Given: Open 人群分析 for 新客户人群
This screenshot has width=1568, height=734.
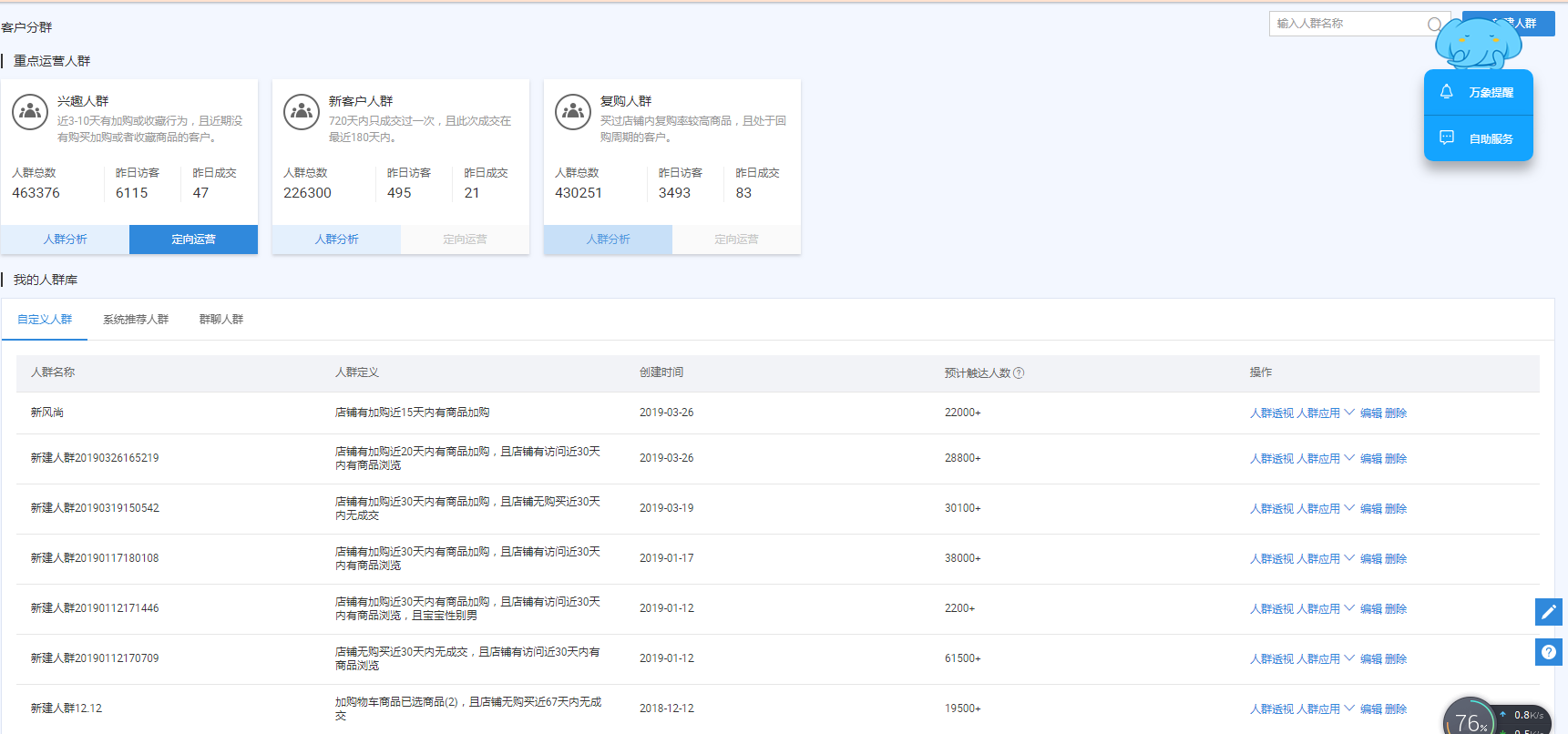Looking at the screenshot, I should [336, 240].
